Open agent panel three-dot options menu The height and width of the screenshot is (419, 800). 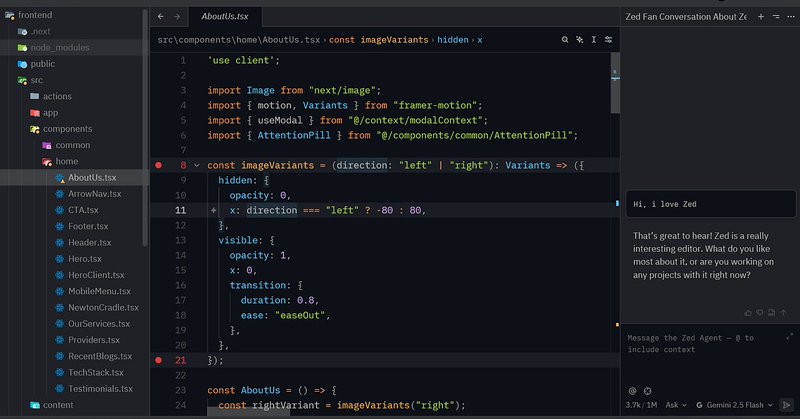click(x=791, y=16)
